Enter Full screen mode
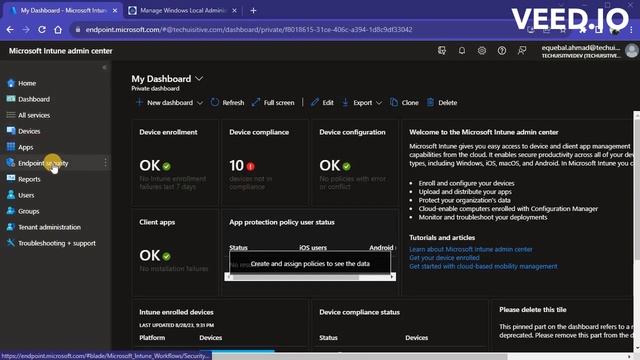 273,103
